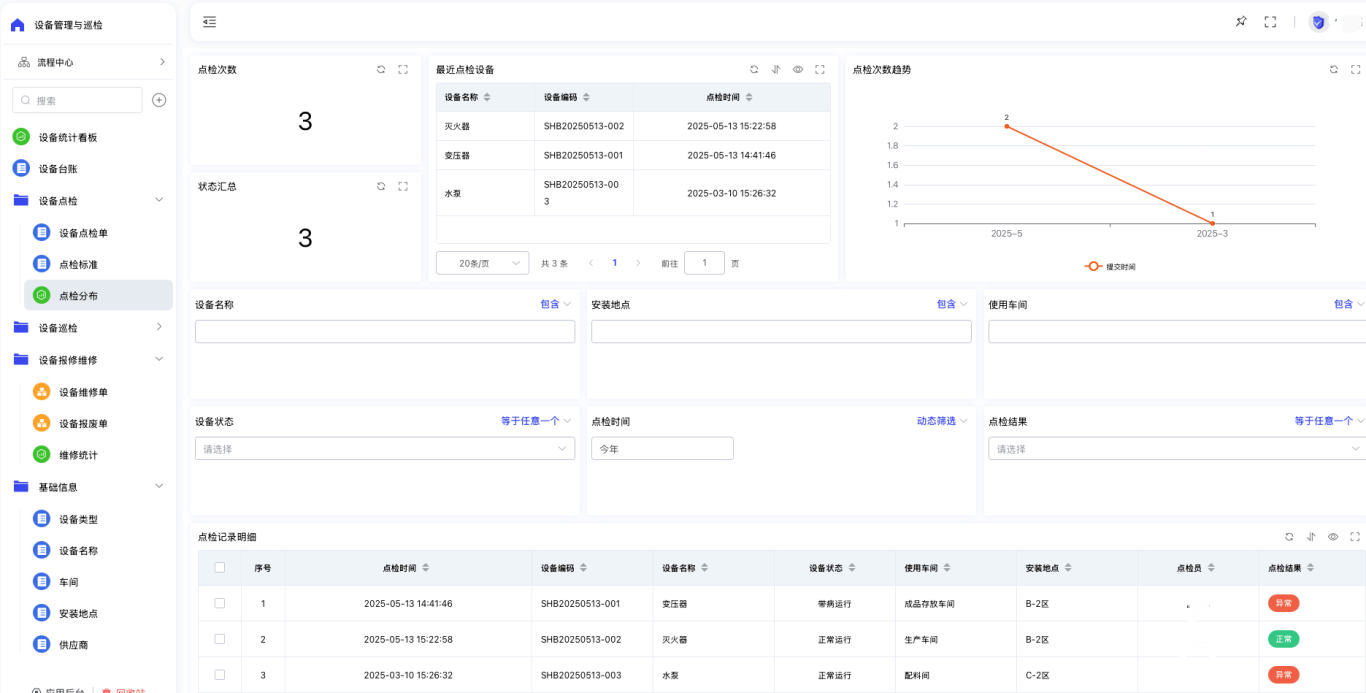Maximize the 点检次数 card

point(403,69)
